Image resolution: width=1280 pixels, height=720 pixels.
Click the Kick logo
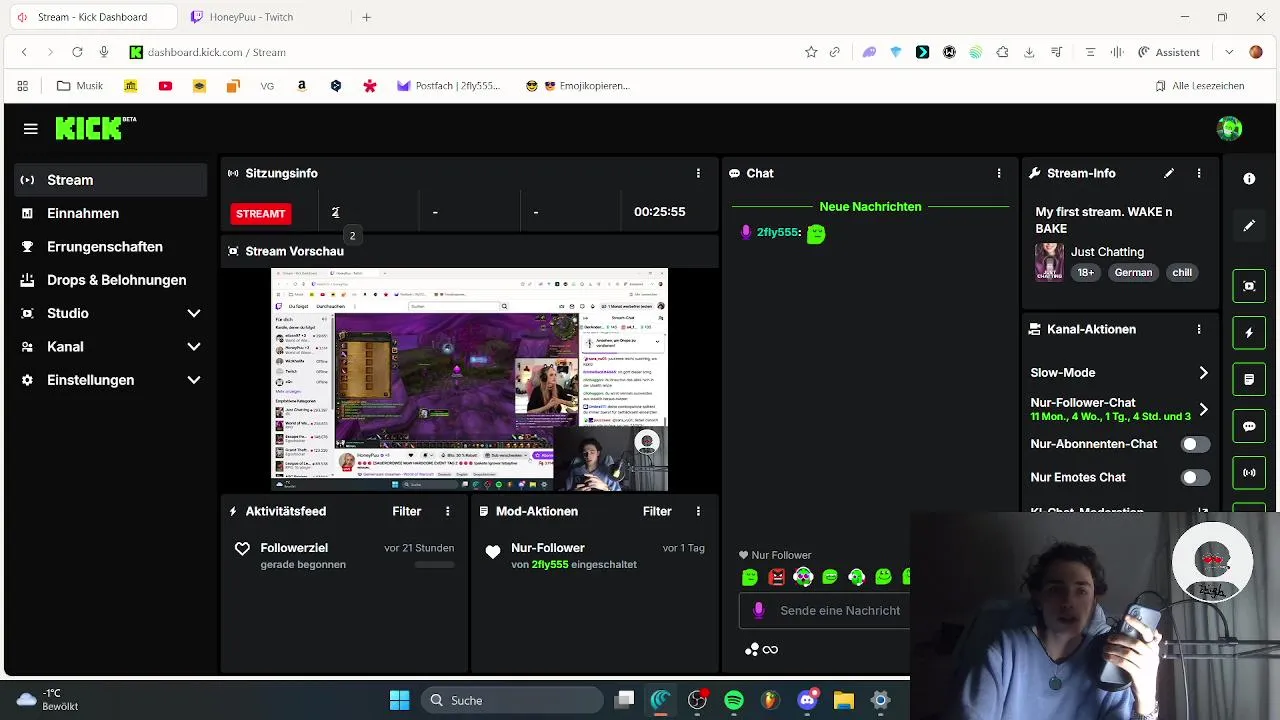95,128
